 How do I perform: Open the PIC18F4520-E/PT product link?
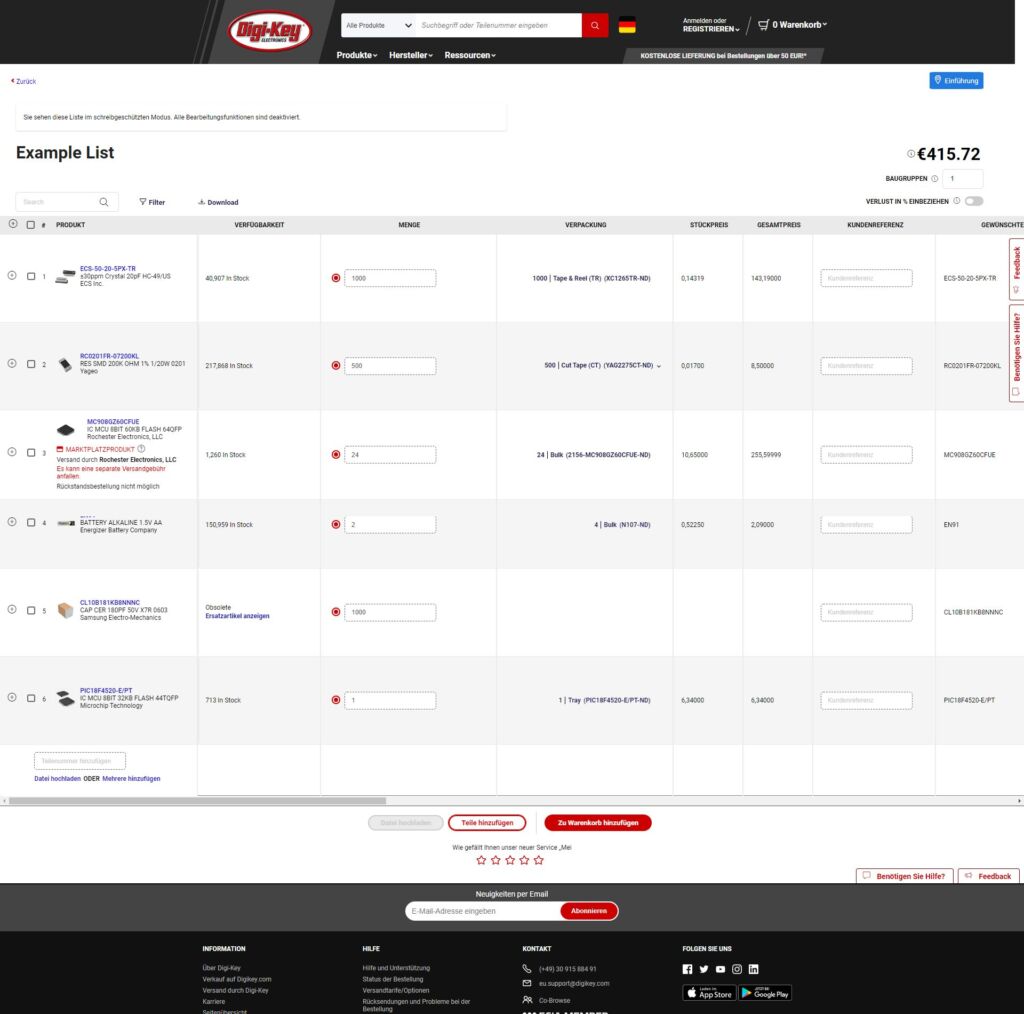click(x=107, y=690)
